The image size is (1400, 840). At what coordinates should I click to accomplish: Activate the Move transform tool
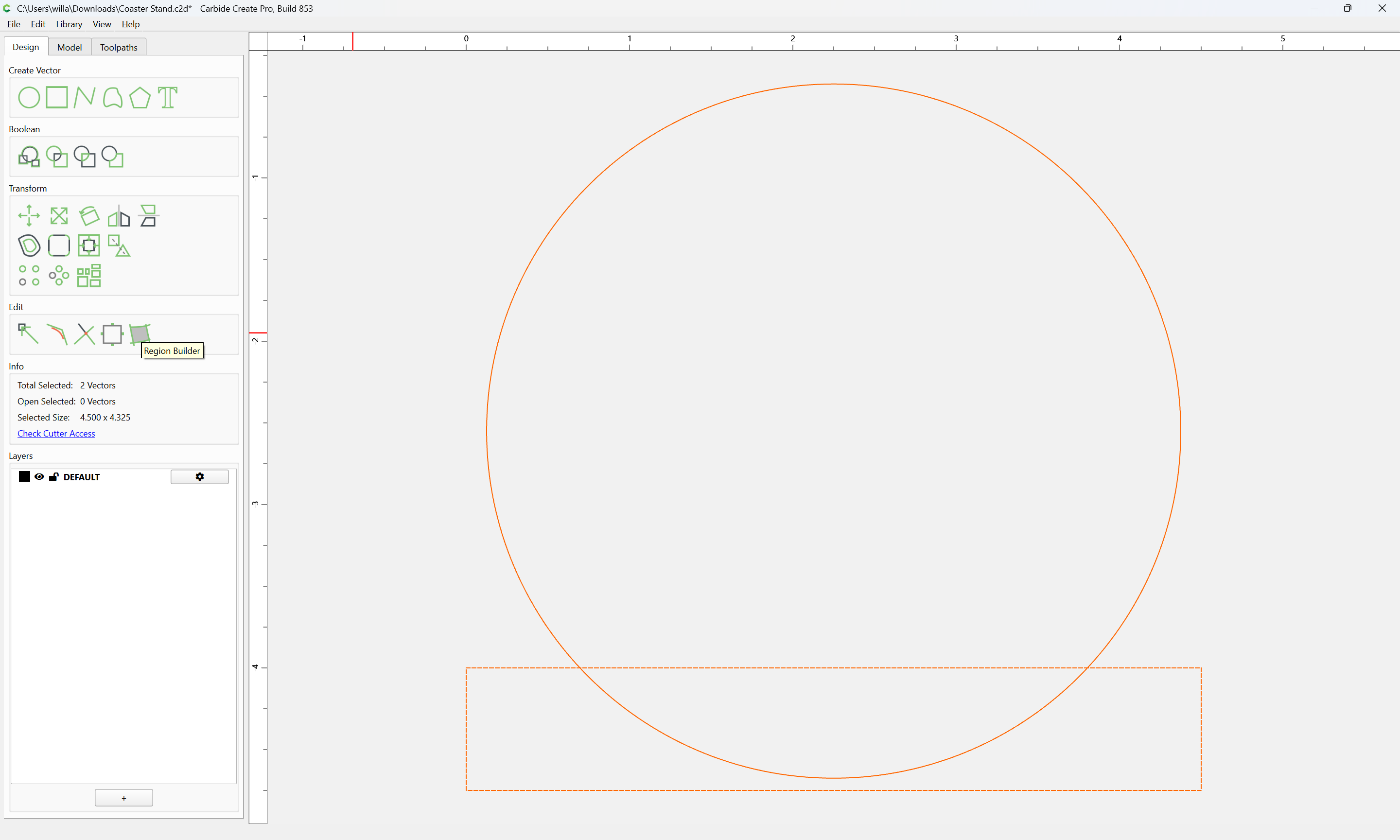[x=29, y=216]
